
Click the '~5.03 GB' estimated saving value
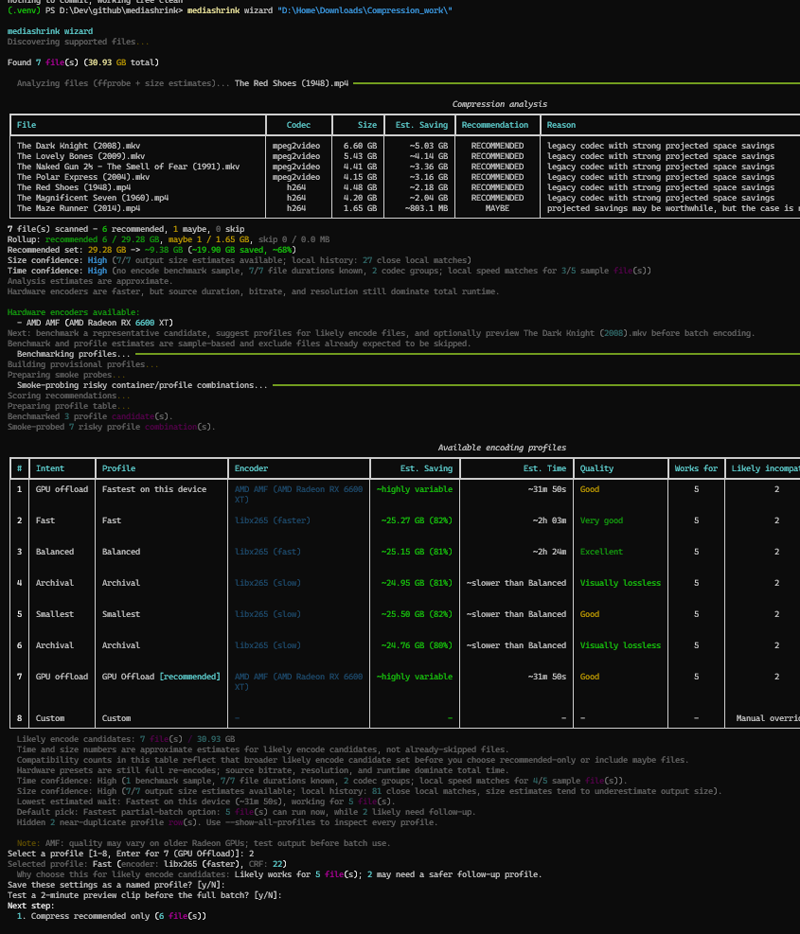[428, 146]
